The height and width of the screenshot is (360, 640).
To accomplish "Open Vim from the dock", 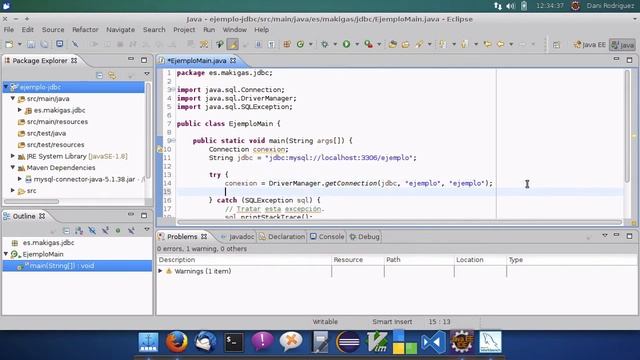I will (x=376, y=342).
